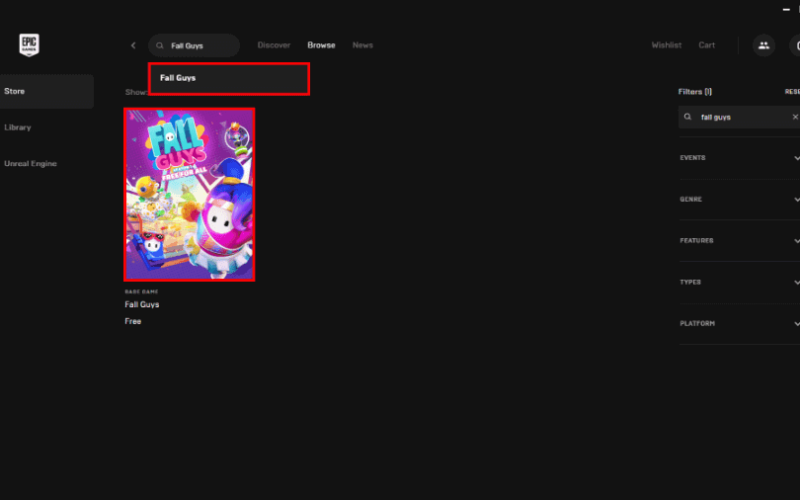This screenshot has width=800, height=500.
Task: Click the Filters (1) heading
Action: click(695, 91)
